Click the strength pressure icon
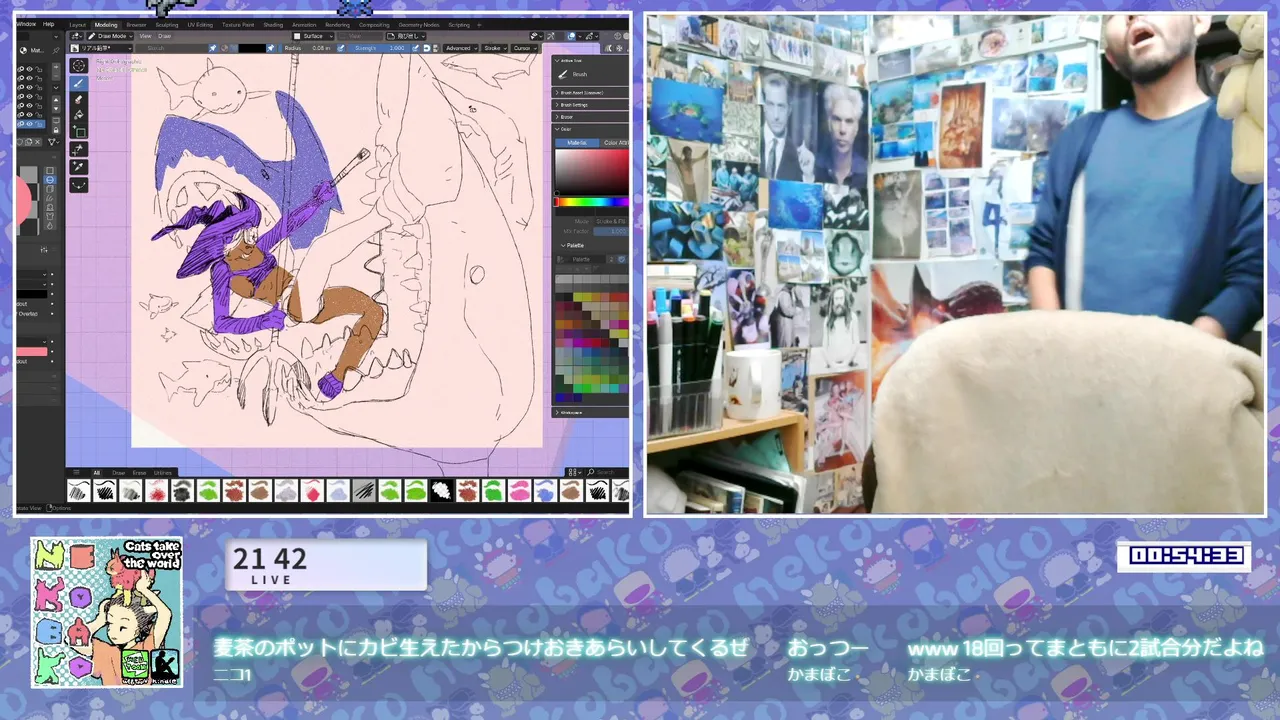Screen dimensions: 1280x720 tap(415, 48)
